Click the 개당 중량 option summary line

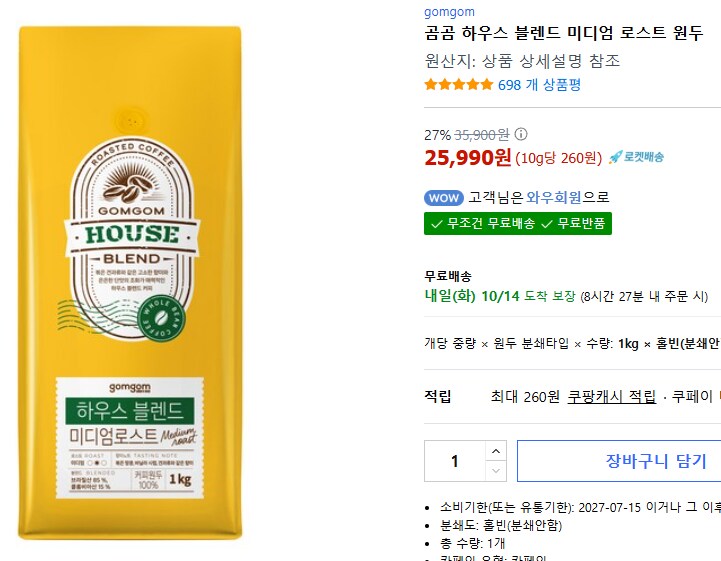coord(571,344)
